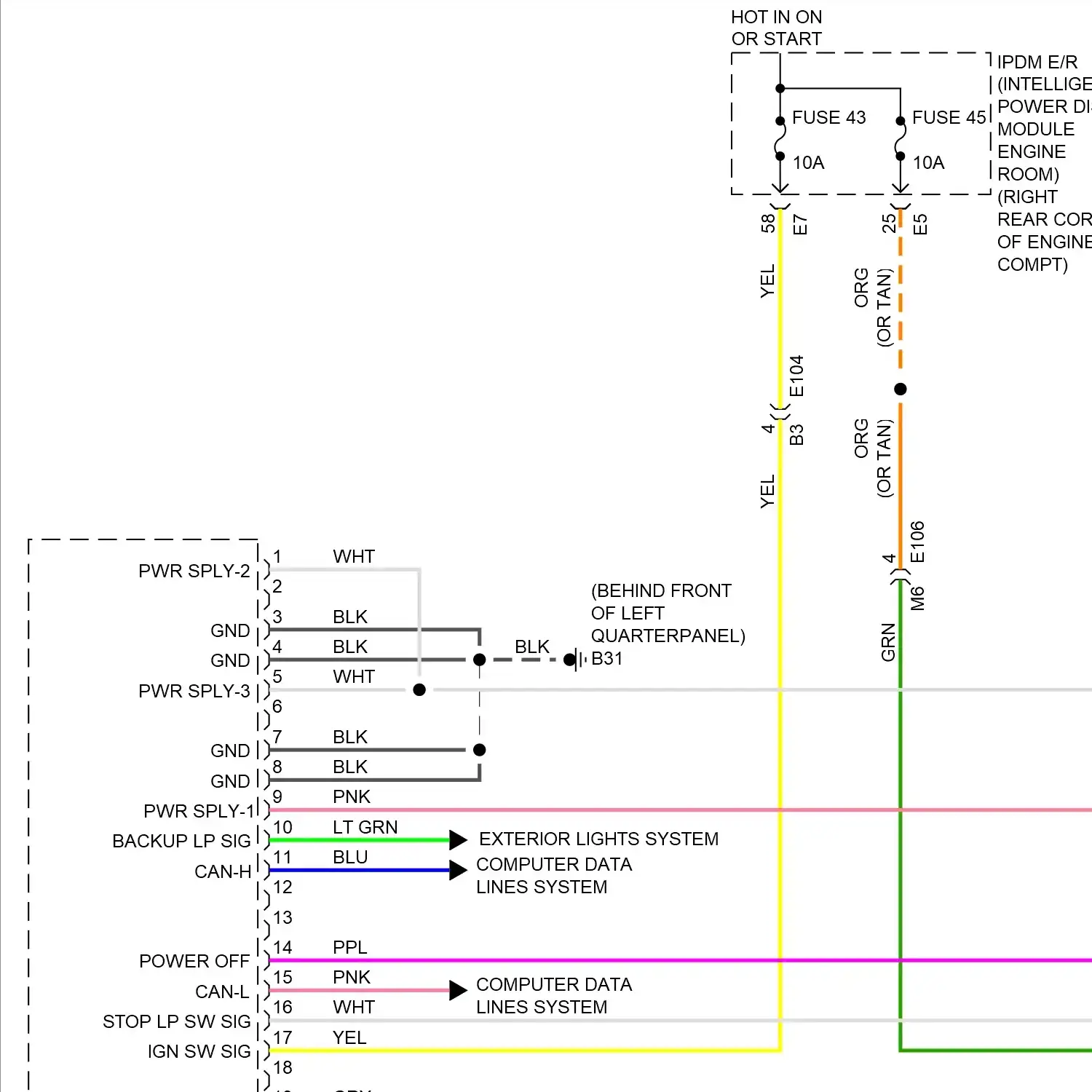Click the PNK label on pin 9 wire
The image size is (1092, 1092).
[x=352, y=796]
